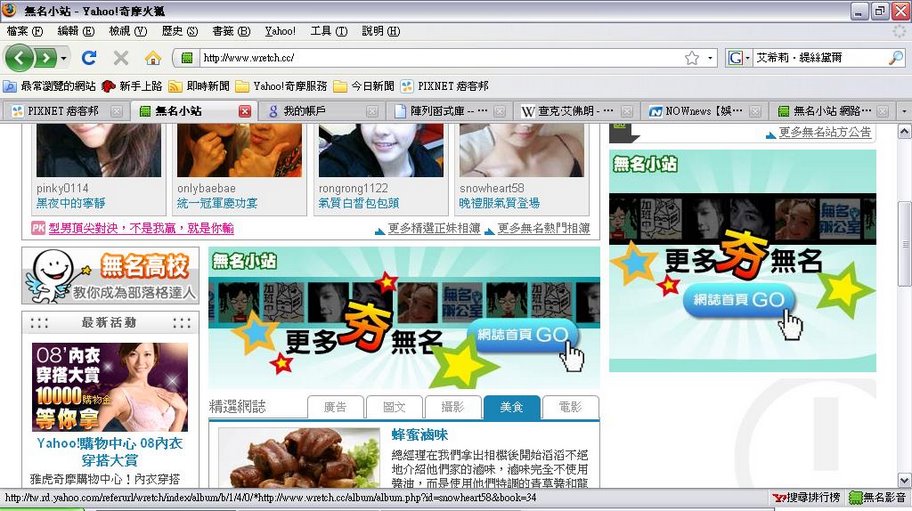The height and width of the screenshot is (511, 912).
Task: Open the list-all-tabs dropdown arrow
Action: click(x=904, y=110)
